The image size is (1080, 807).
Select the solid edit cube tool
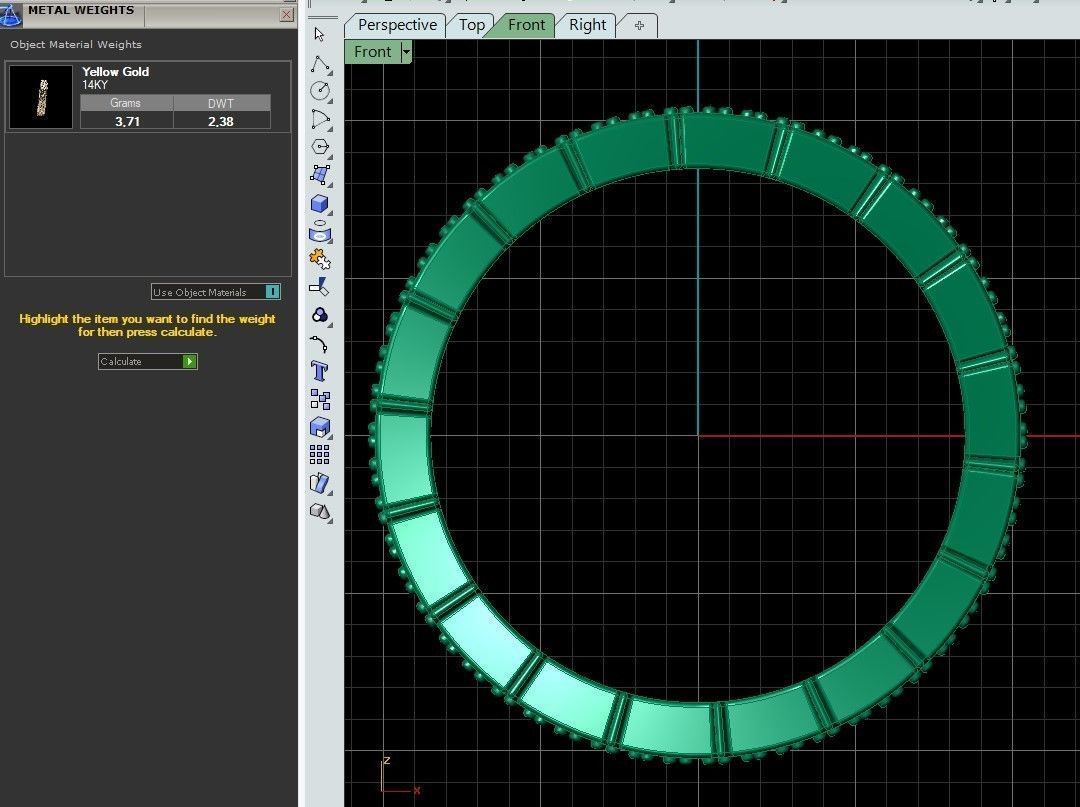tap(320, 428)
